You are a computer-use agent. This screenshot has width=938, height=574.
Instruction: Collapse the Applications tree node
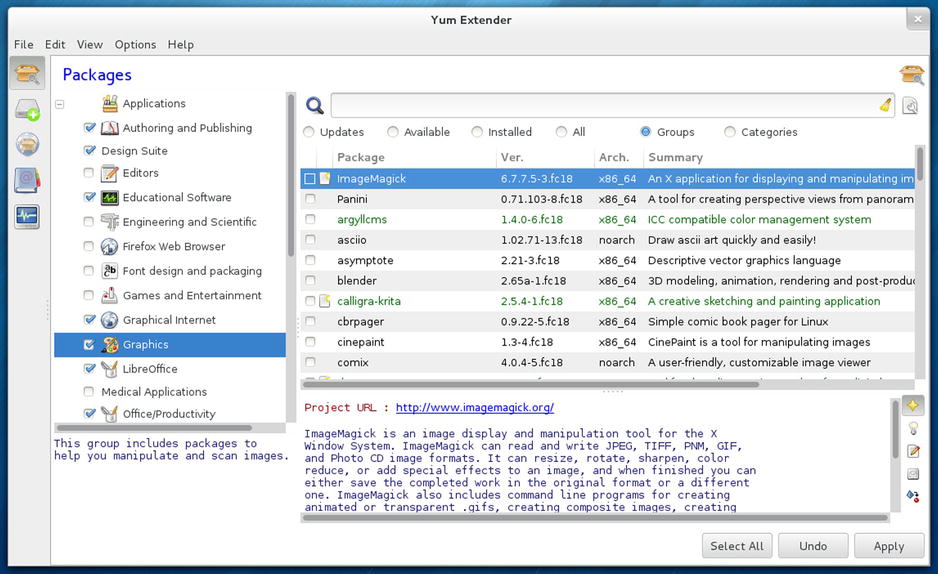click(60, 104)
